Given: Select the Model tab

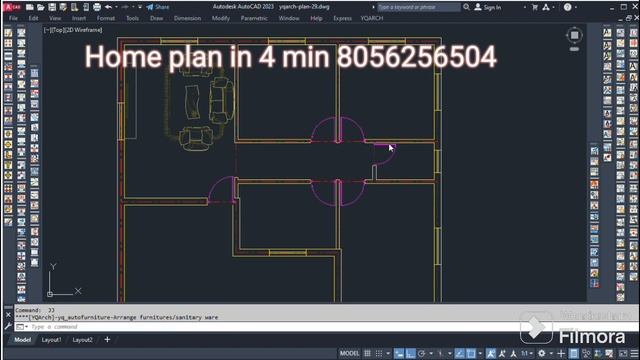Looking at the screenshot, I should [x=22, y=340].
